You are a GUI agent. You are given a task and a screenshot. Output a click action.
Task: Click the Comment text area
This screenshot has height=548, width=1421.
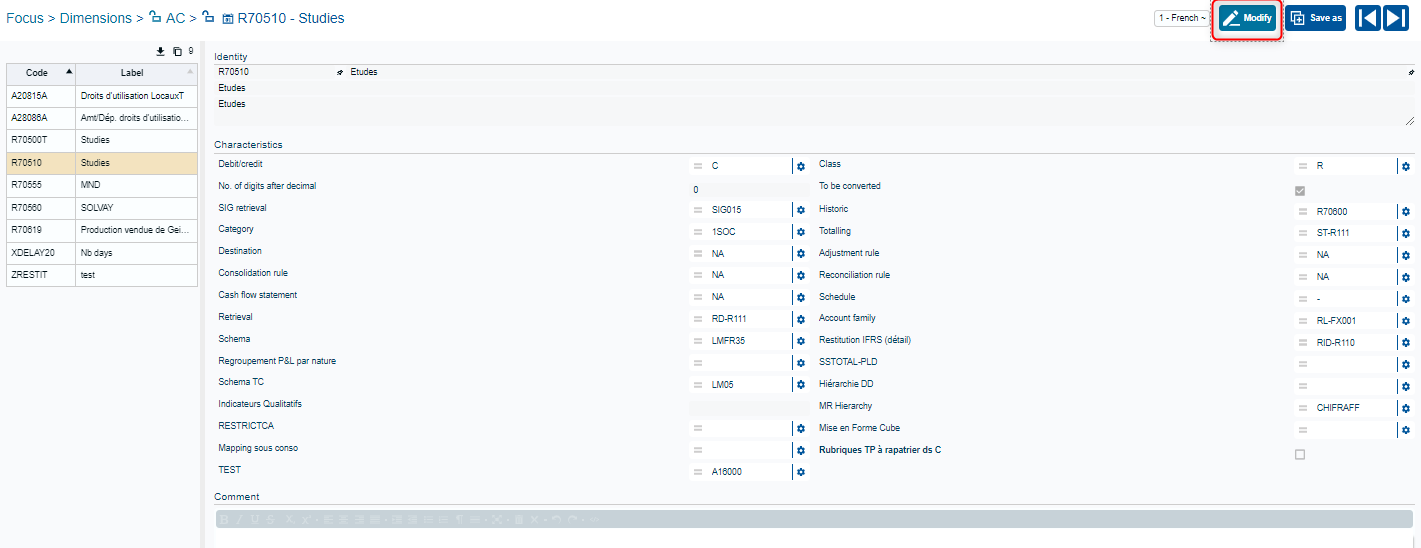815,538
